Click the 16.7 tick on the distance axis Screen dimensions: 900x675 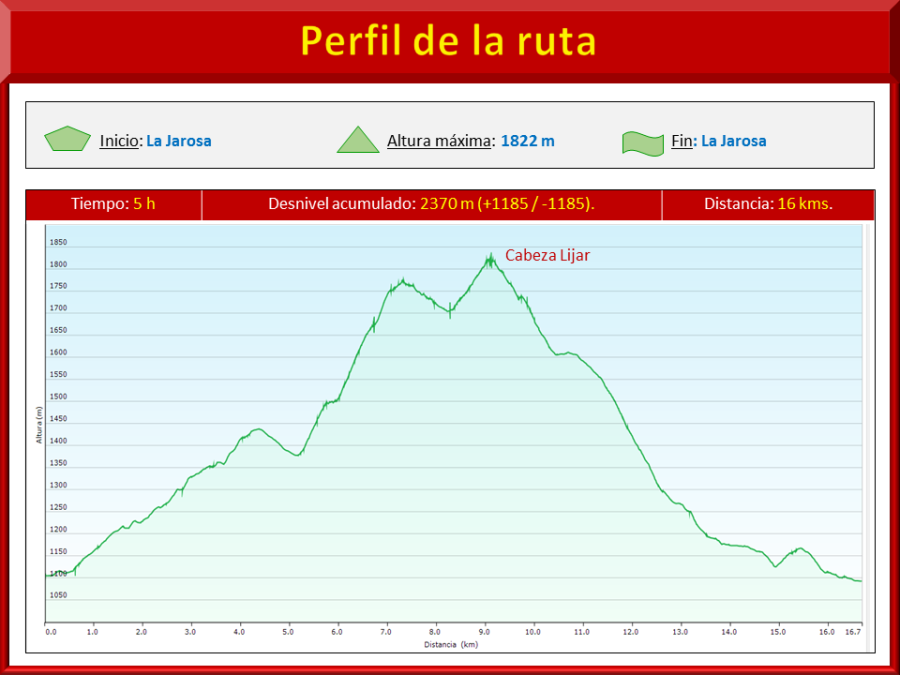point(853,632)
